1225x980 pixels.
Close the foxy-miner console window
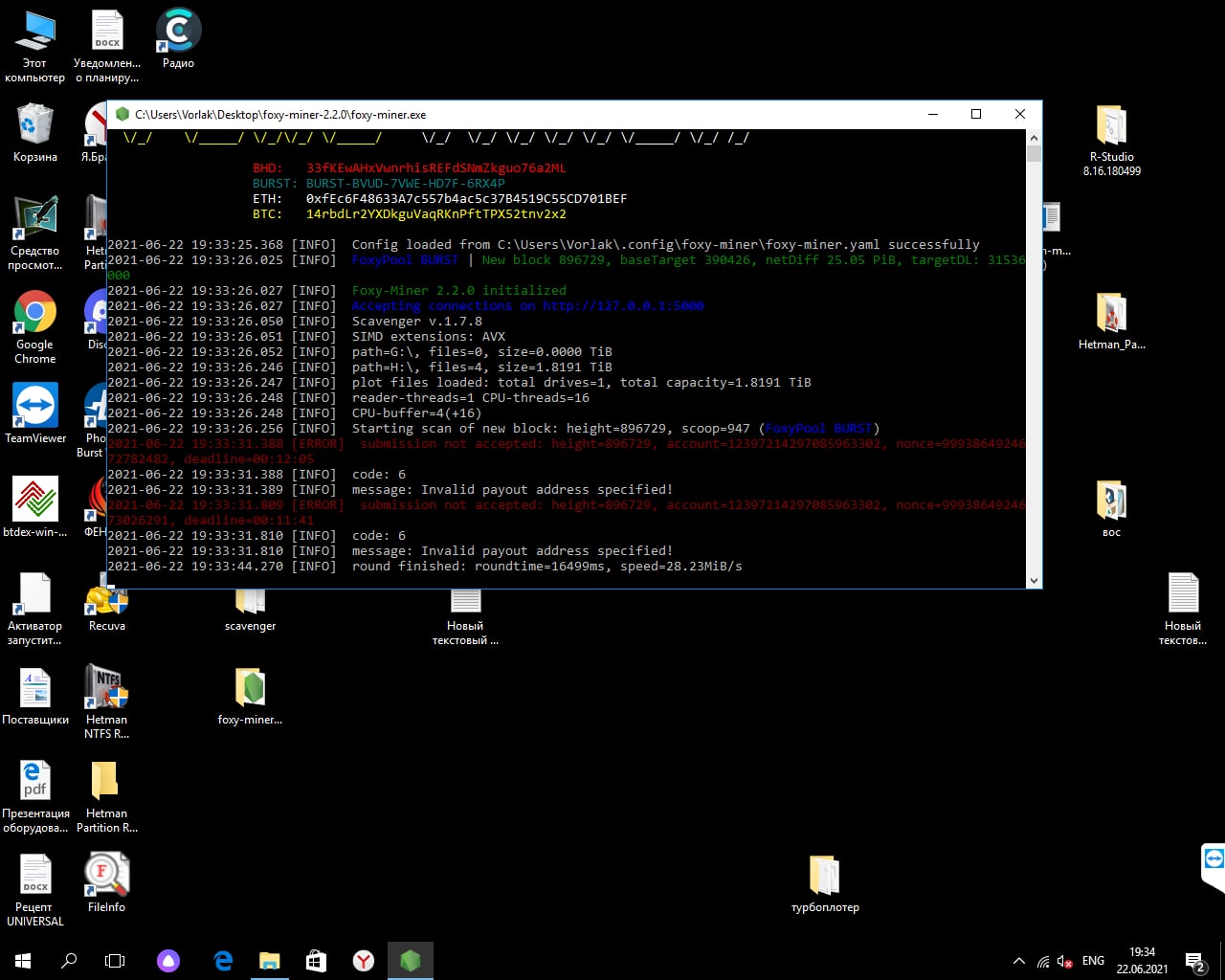1020,114
